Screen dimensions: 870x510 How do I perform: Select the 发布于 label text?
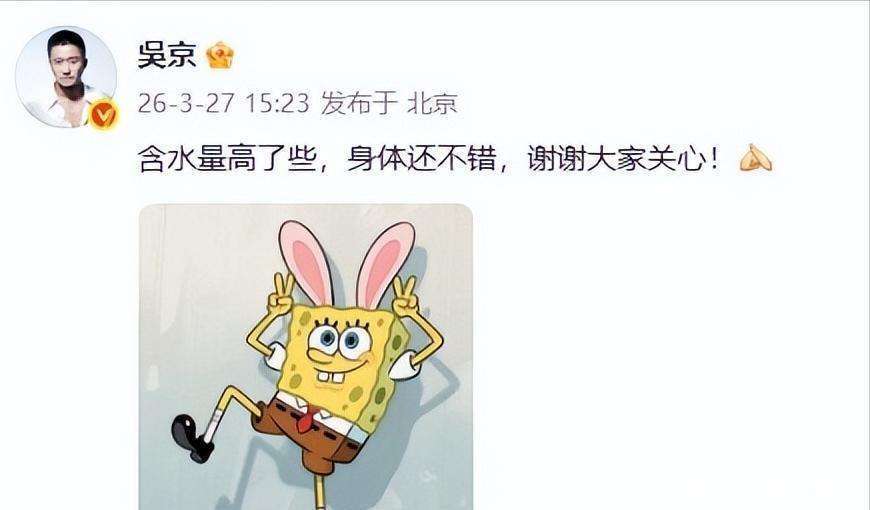[x=359, y=104]
